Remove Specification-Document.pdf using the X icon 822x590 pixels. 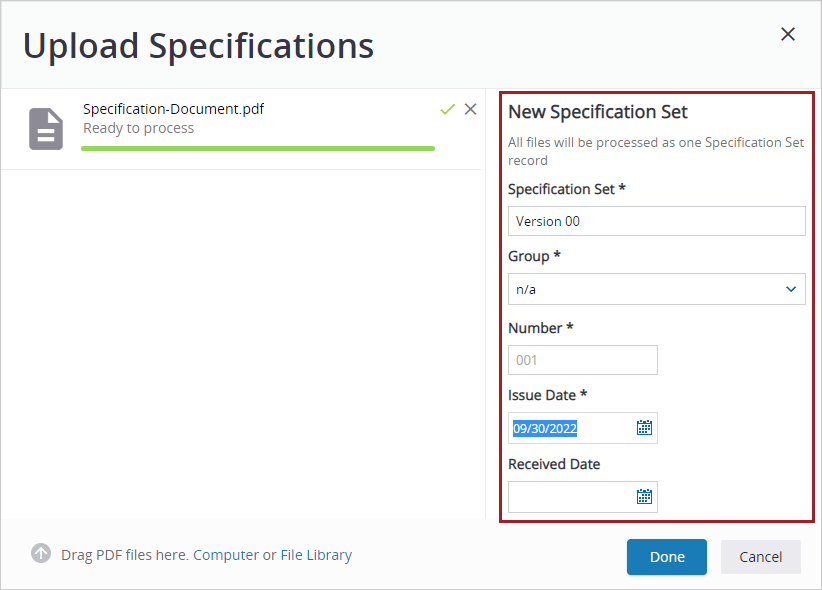point(470,109)
